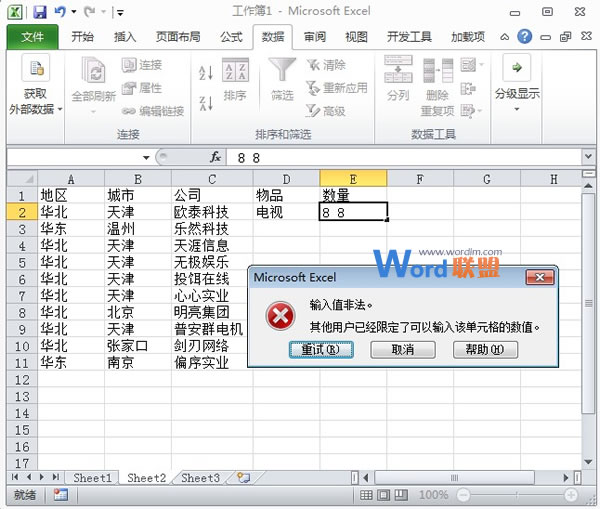Click the Help button in the dialog
Screen dimensions: 600x509
(485, 349)
